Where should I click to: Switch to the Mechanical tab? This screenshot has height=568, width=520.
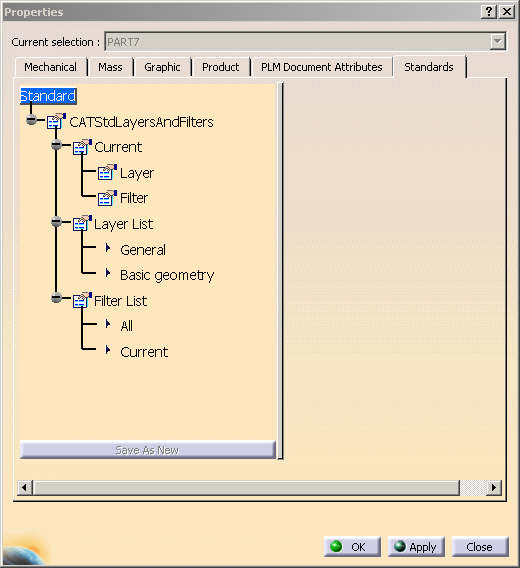[50, 67]
